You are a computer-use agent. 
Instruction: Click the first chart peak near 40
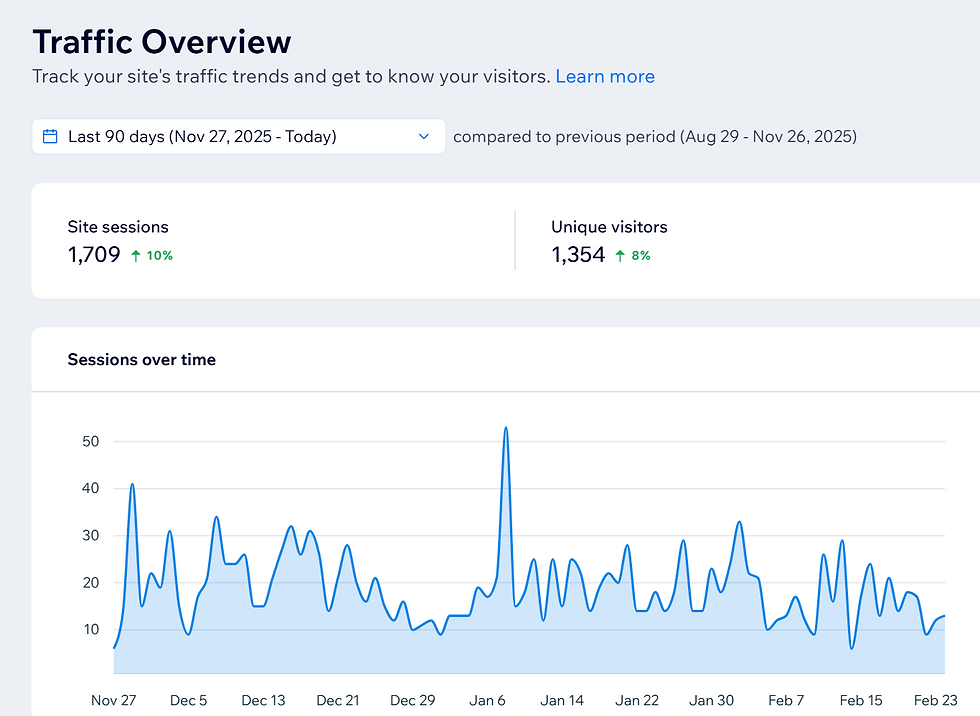(132, 485)
